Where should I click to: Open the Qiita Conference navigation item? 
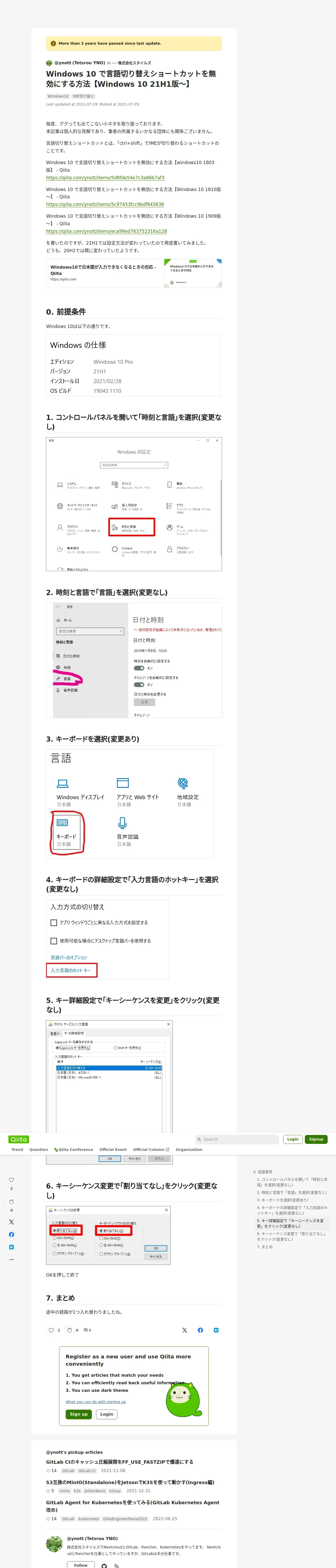click(x=74, y=1150)
